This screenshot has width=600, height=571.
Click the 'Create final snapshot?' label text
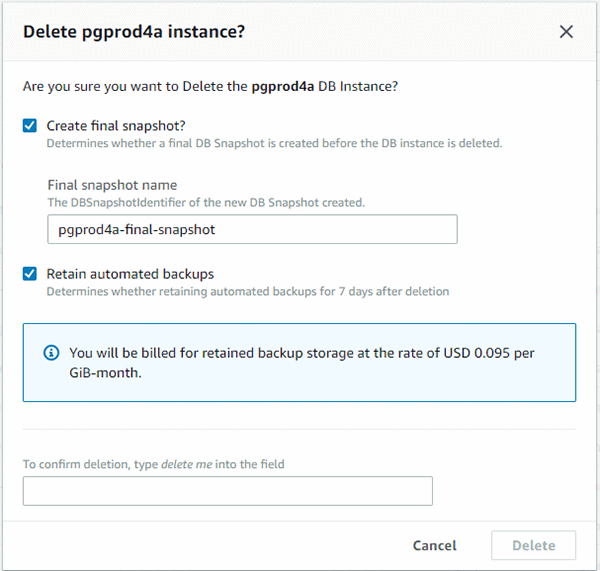(116, 126)
